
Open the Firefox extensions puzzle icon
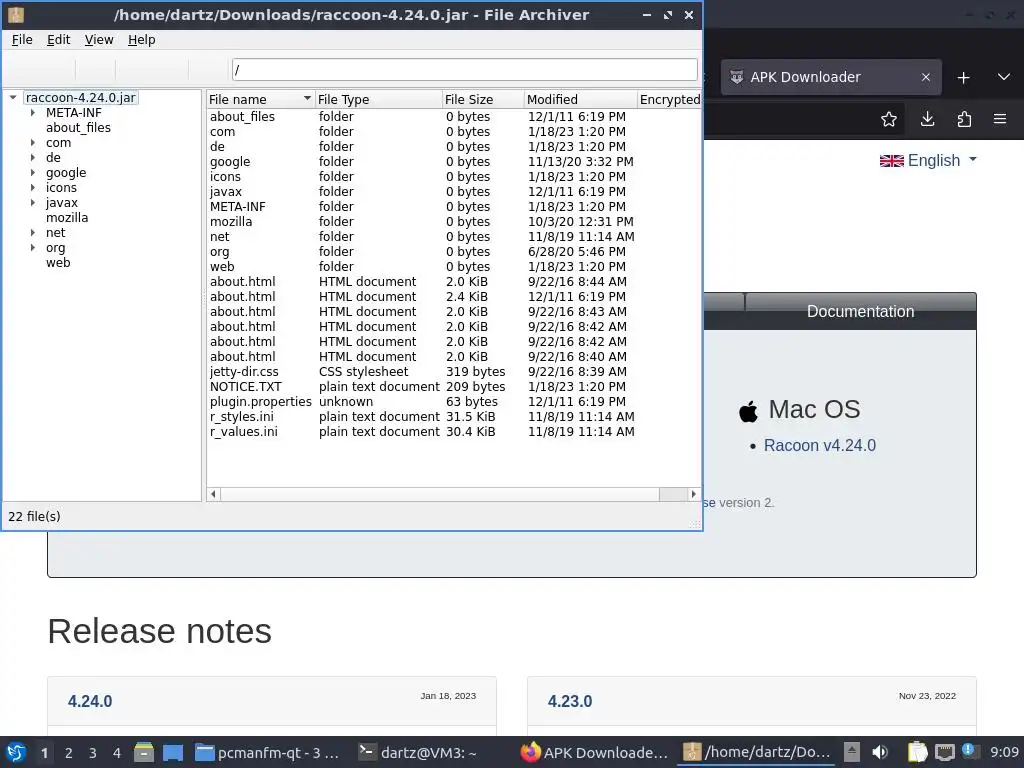click(964, 119)
